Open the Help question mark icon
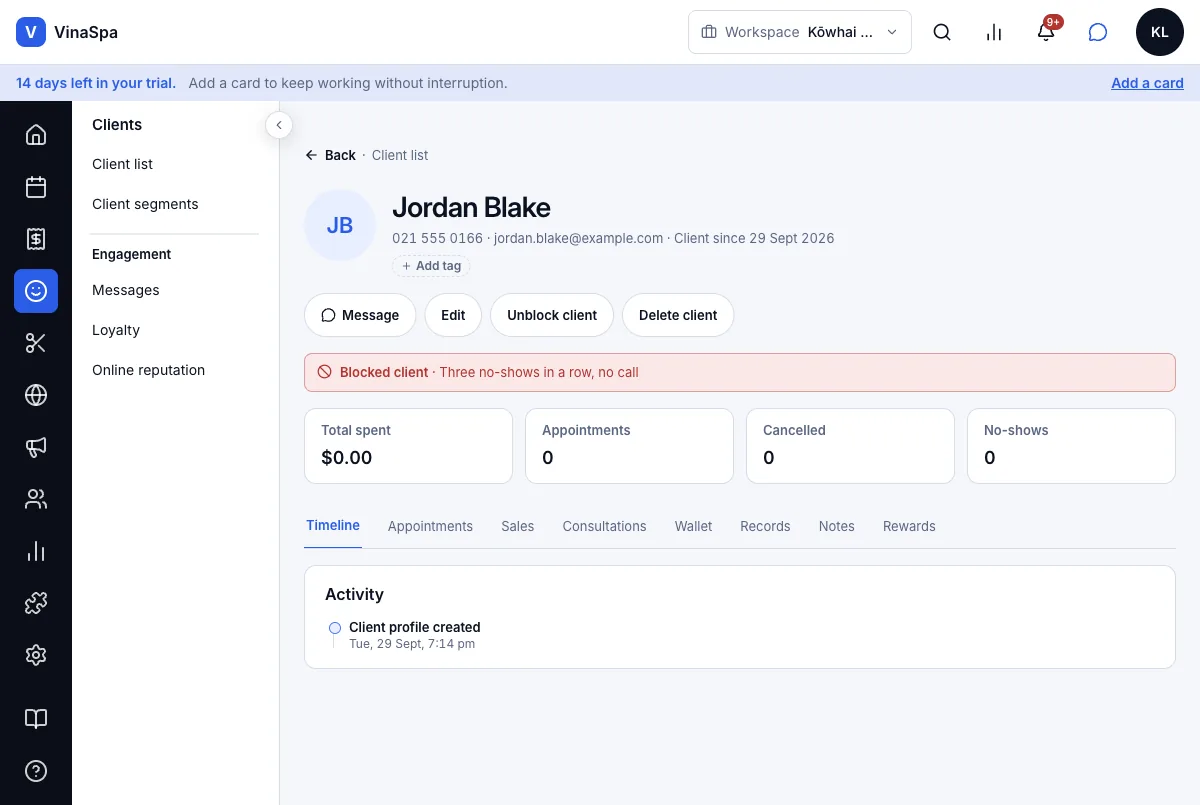This screenshot has height=805, width=1200. click(x=36, y=771)
